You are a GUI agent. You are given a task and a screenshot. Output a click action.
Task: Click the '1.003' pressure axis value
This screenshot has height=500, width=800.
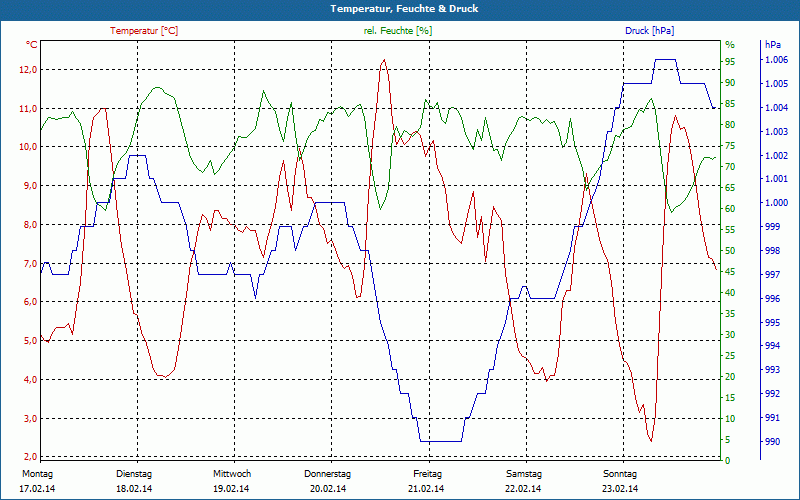[x=776, y=132]
